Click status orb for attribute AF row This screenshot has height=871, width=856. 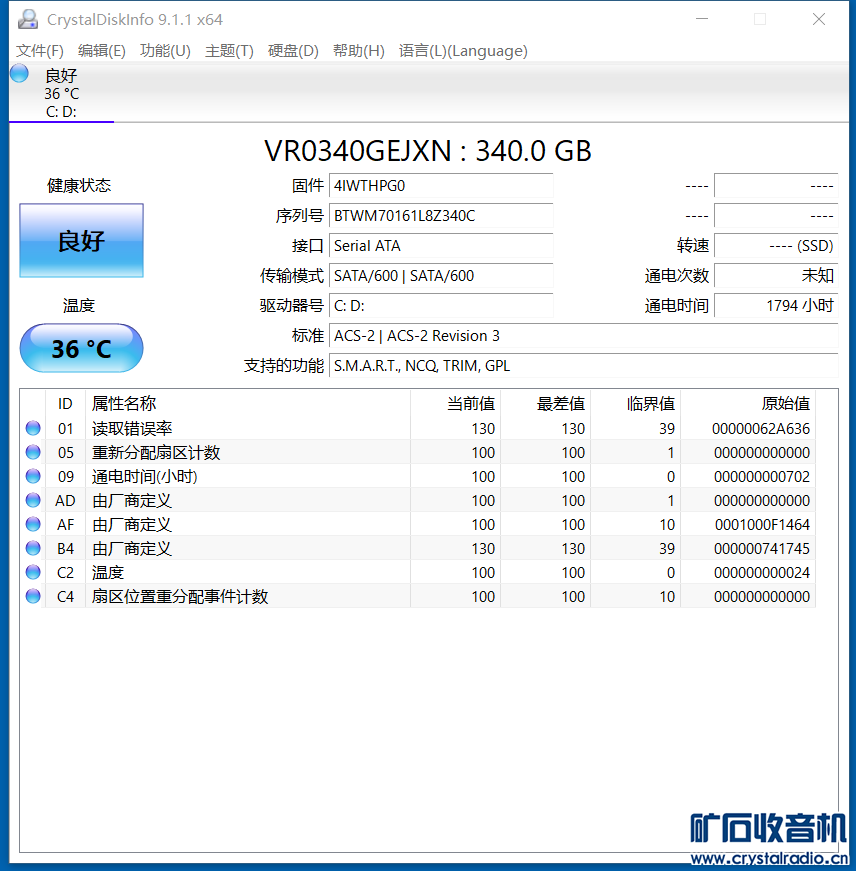click(33, 524)
